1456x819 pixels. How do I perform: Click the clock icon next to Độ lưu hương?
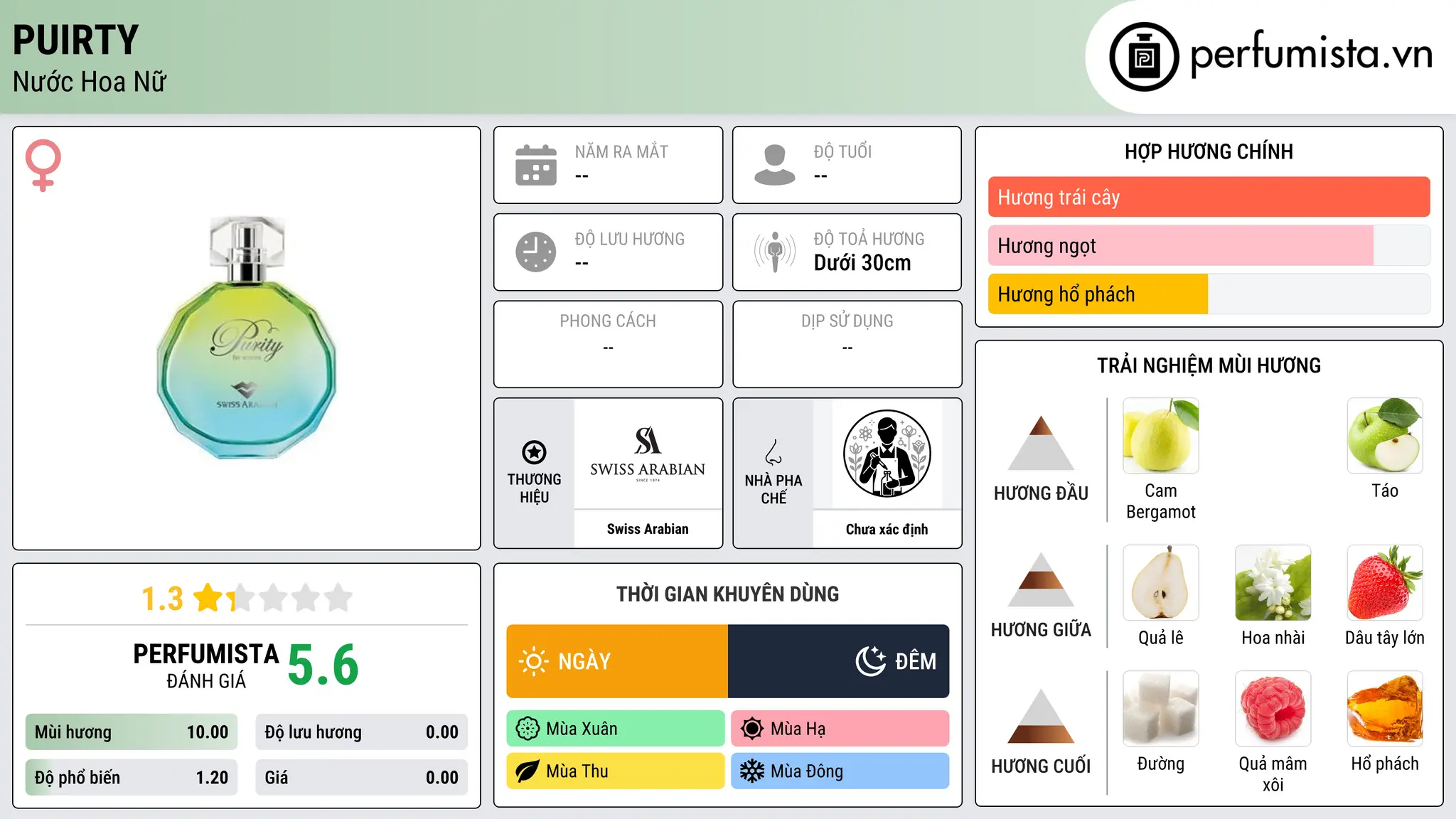pyautogui.click(x=536, y=252)
